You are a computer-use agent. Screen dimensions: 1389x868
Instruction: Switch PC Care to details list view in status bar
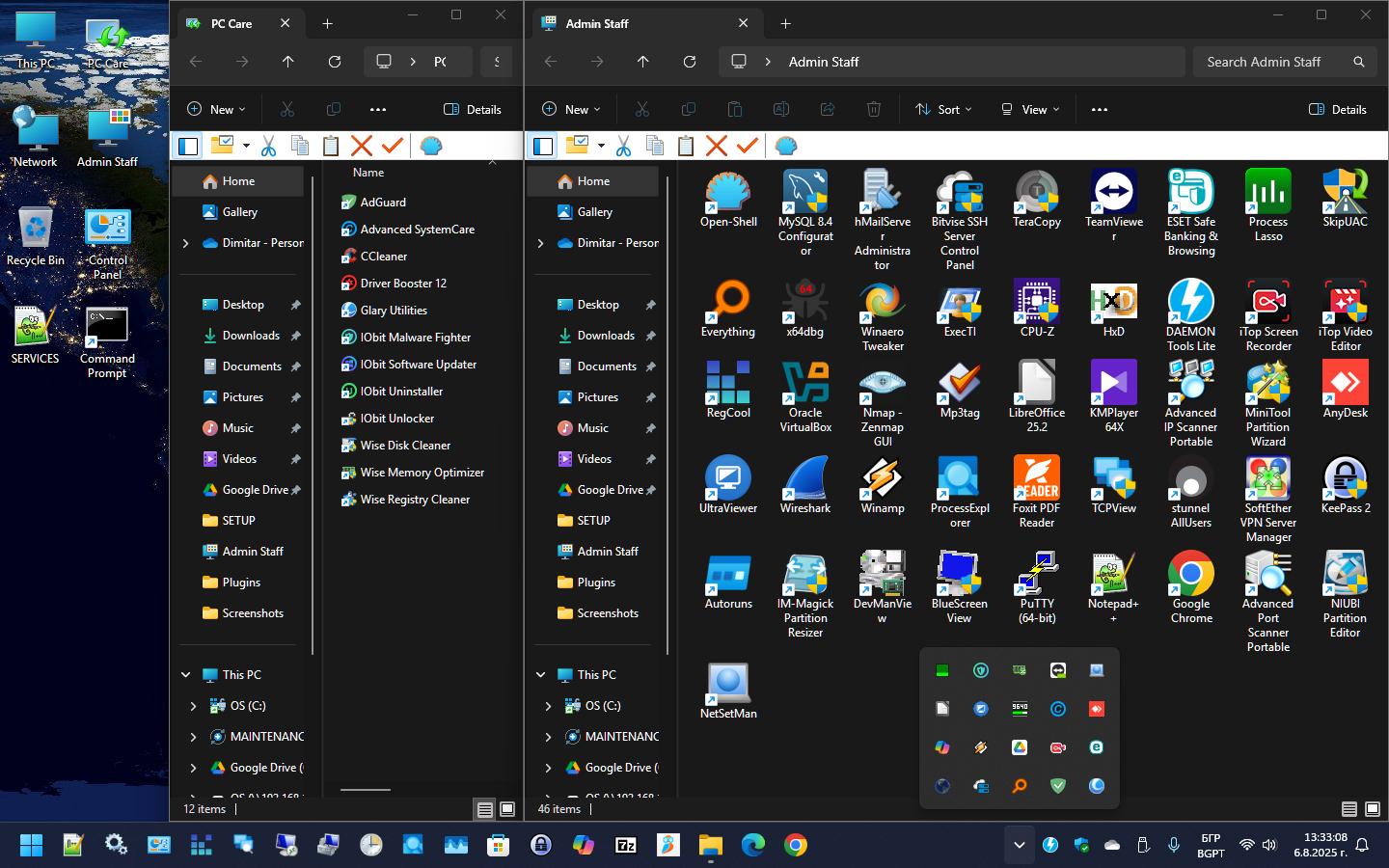(484, 809)
